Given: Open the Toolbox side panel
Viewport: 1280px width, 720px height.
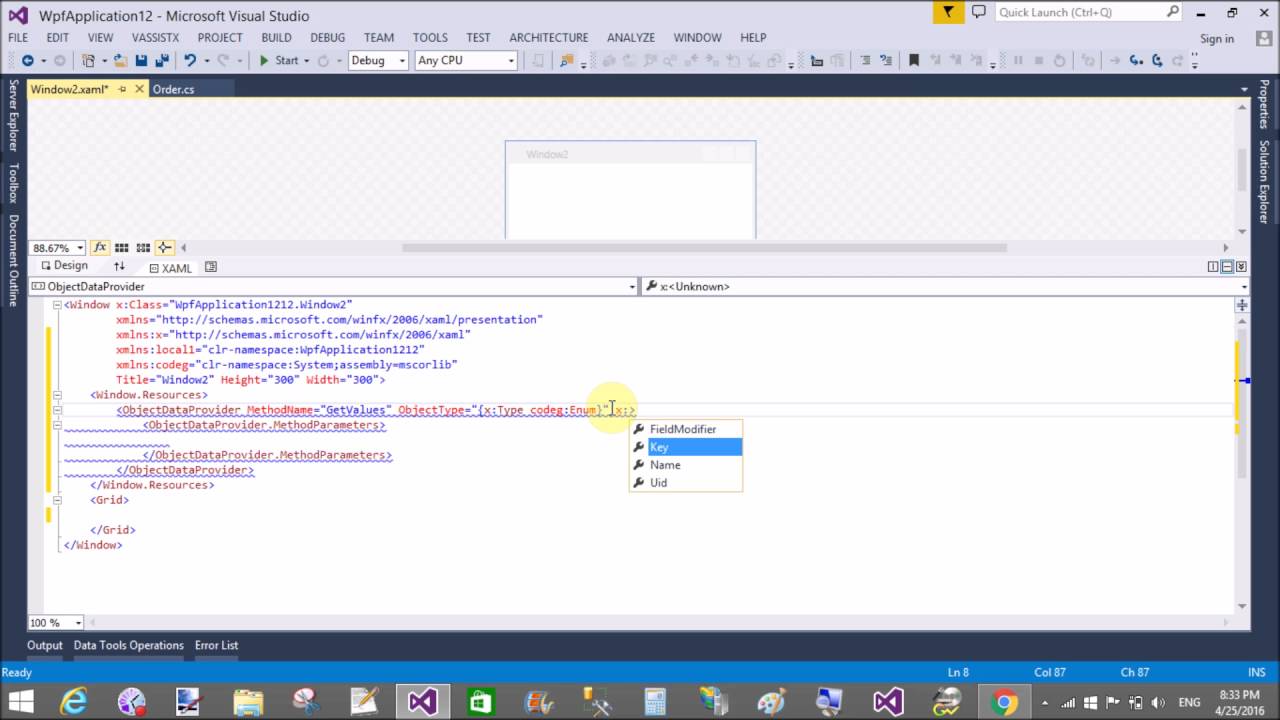Looking at the screenshot, I should 14,182.
